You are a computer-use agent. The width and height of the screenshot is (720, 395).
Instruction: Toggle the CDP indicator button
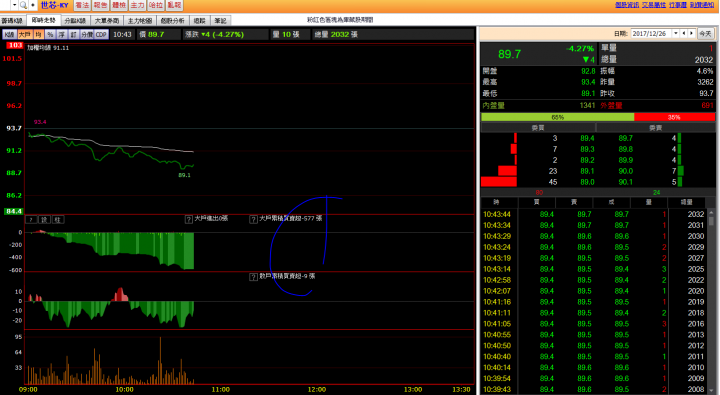(x=101, y=34)
